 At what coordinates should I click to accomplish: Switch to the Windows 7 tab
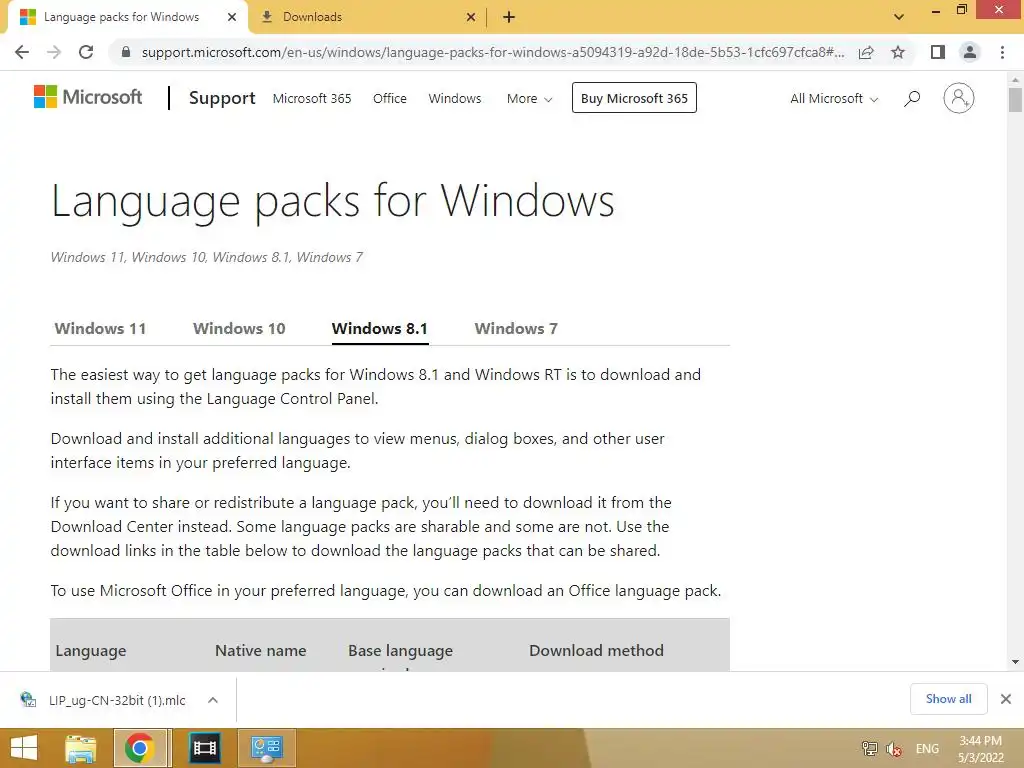point(516,328)
